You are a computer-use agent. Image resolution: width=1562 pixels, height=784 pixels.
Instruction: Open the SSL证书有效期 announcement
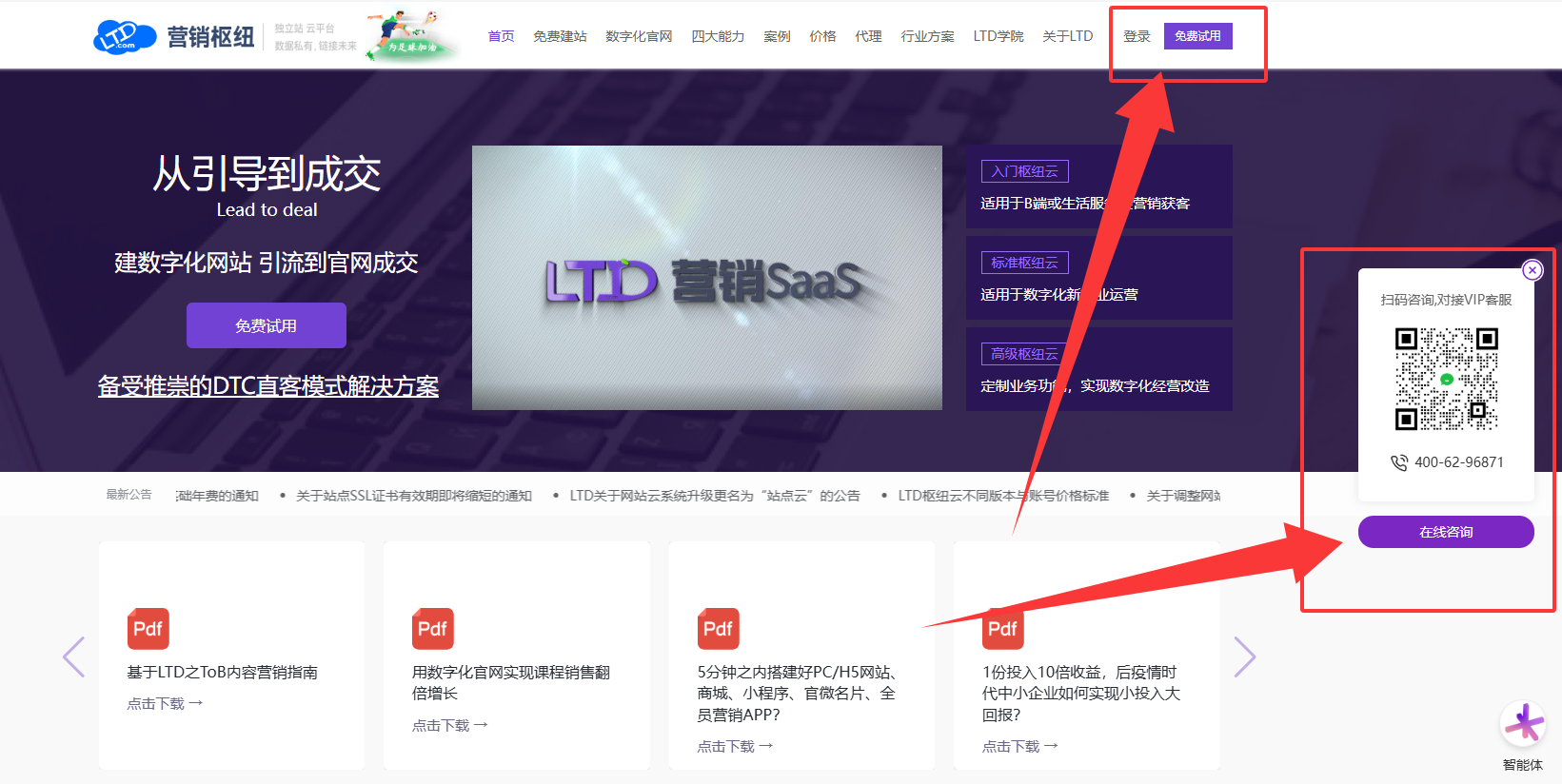tap(414, 496)
